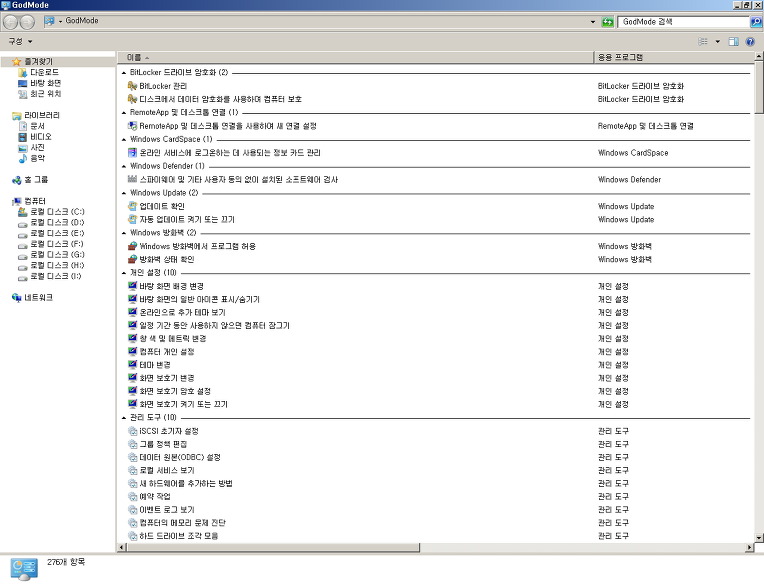764x584 pixels.
Task: Click the GodMode address bar path
Action: coord(81,21)
